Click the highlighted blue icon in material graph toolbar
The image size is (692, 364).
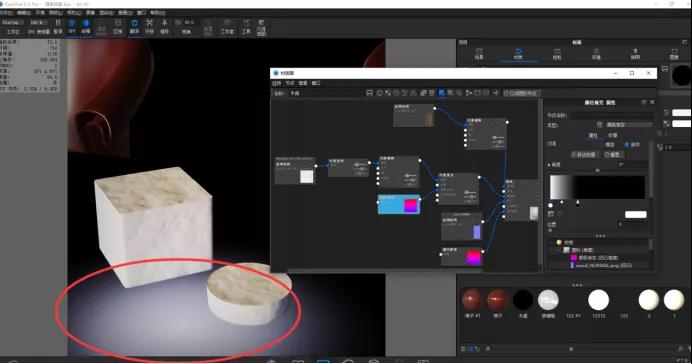click(442, 93)
